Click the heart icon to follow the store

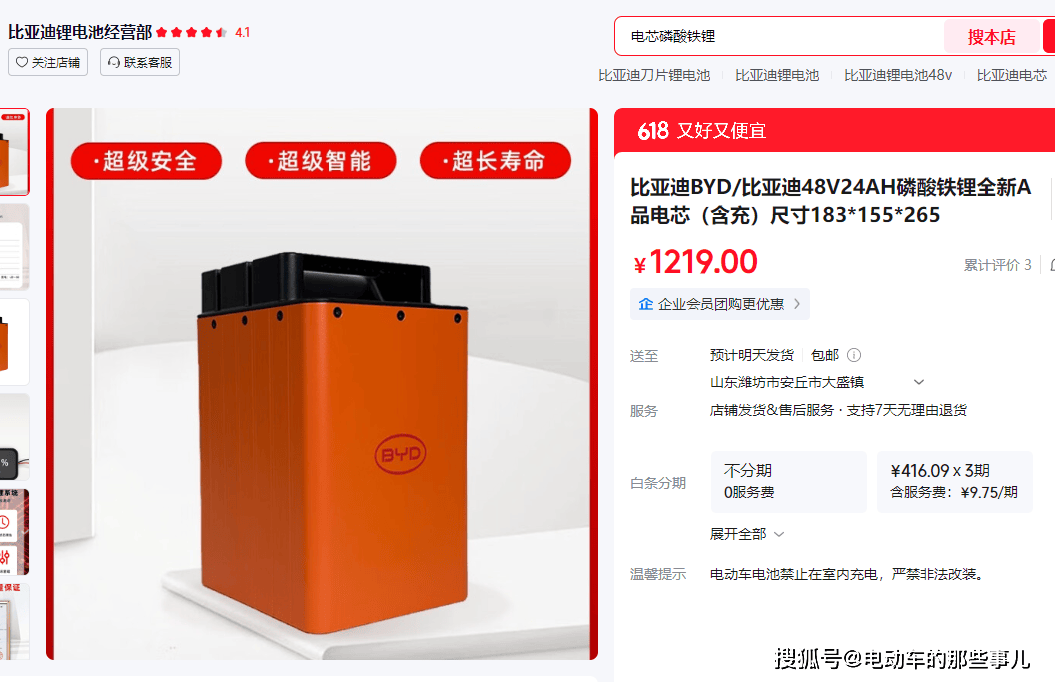pos(22,63)
